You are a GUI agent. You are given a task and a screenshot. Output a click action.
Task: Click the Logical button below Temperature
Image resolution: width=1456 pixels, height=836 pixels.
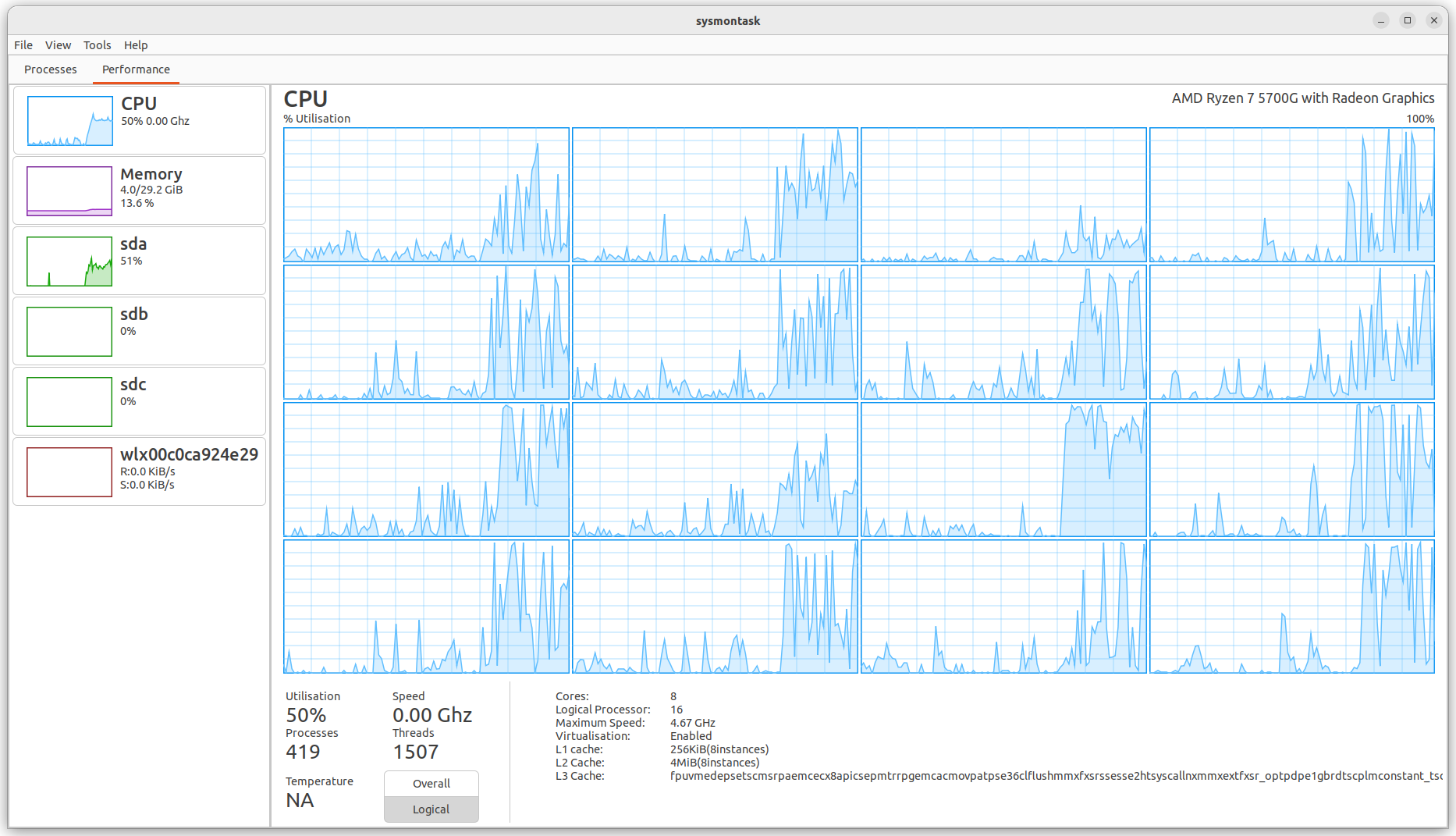(431, 809)
